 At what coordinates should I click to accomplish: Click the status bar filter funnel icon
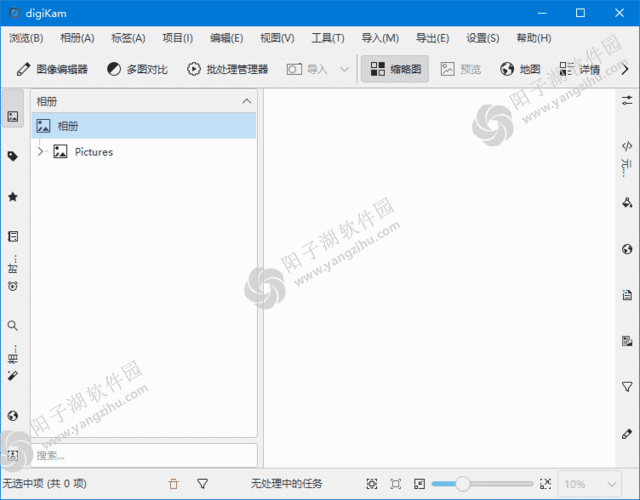(x=203, y=484)
